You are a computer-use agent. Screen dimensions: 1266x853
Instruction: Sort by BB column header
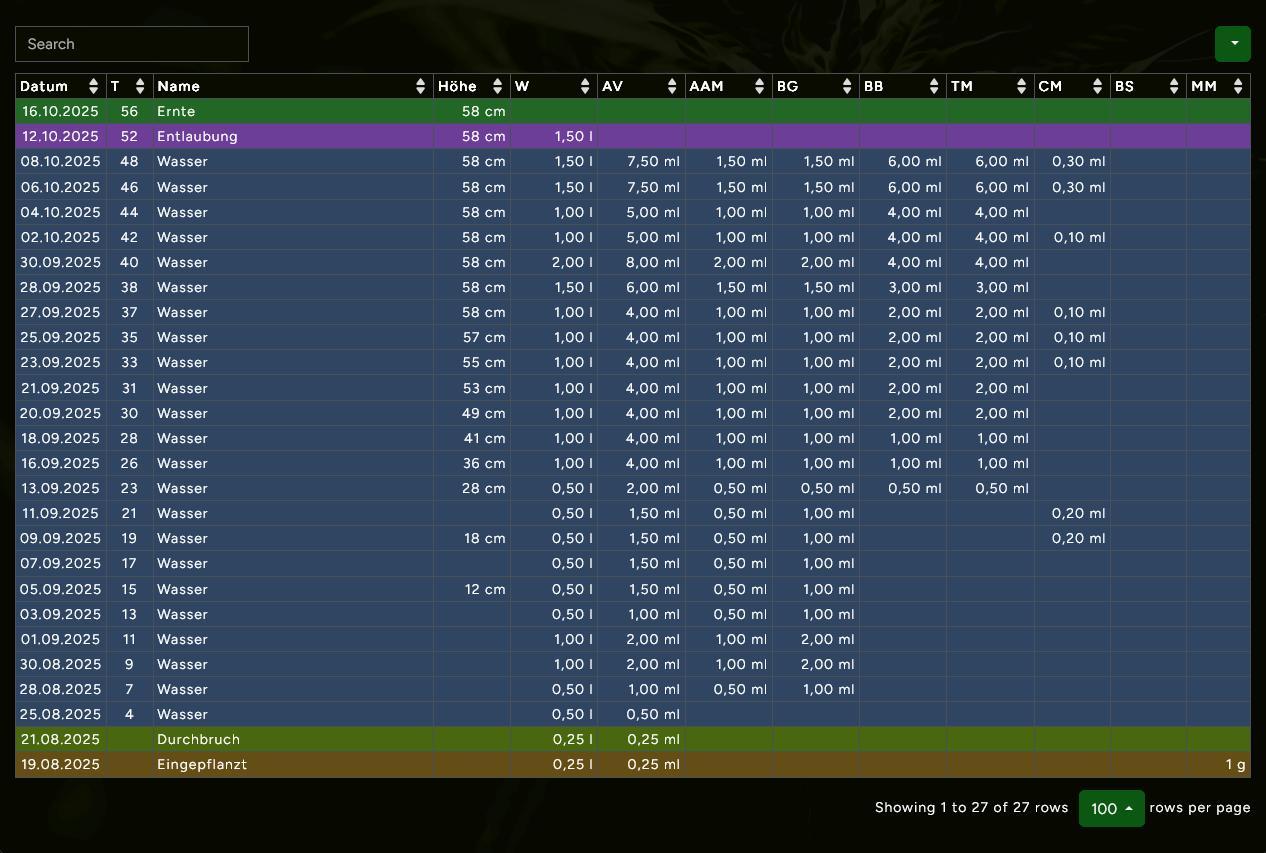pyautogui.click(x=934, y=87)
